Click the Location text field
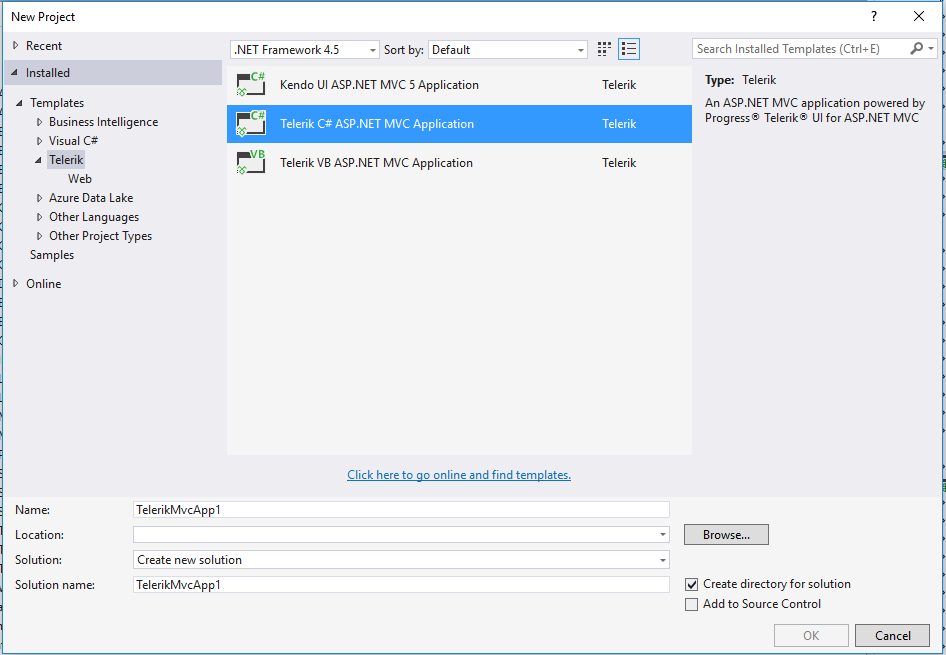This screenshot has width=946, height=655. [x=395, y=534]
